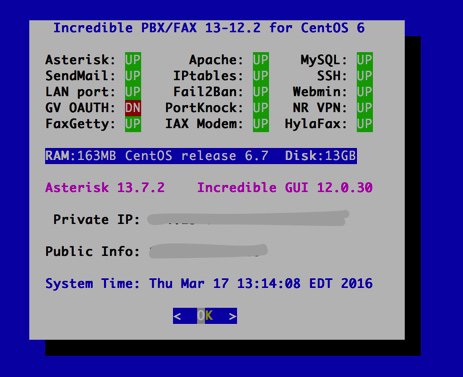463x377 pixels.
Task: Click the red GV OAUTH DN status
Action: point(133,108)
